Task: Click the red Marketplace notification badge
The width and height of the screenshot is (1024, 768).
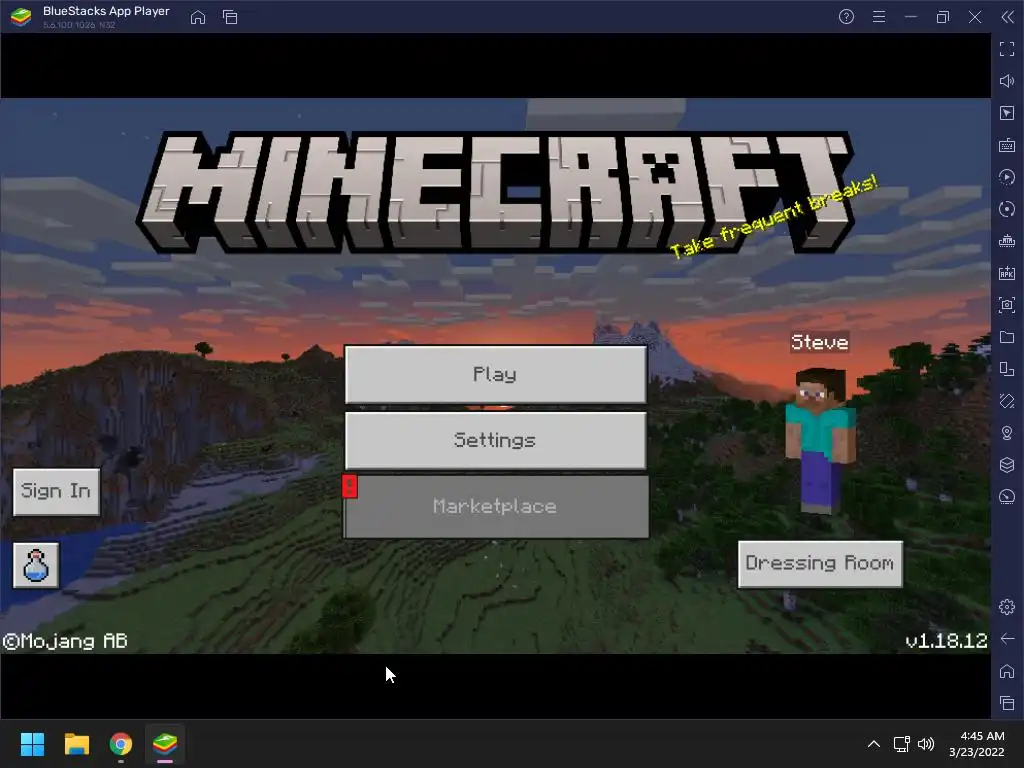Action: click(x=349, y=487)
